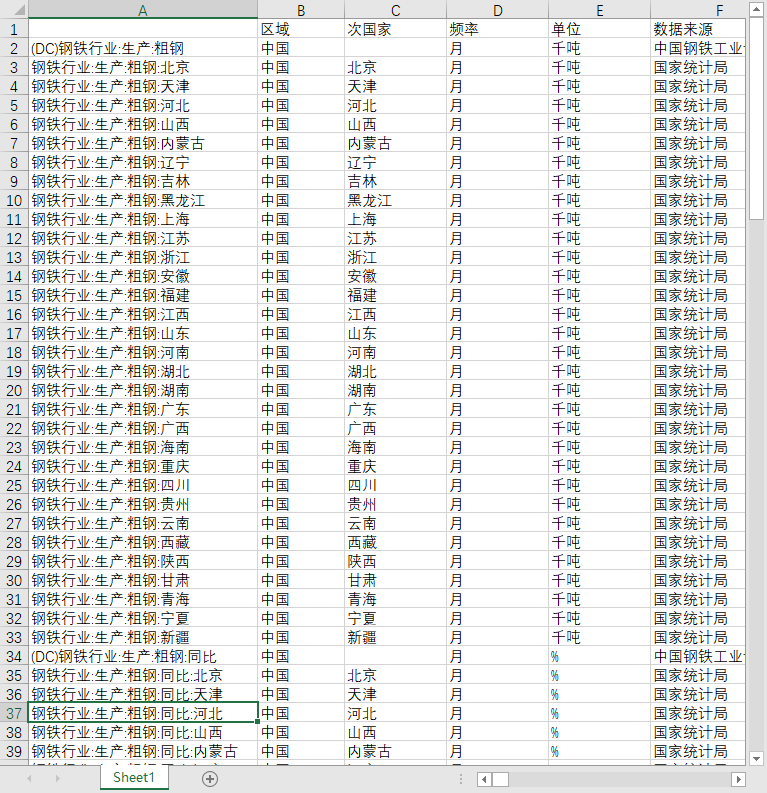Select column F header
Viewport: 767px width, 793px height.
click(x=698, y=10)
